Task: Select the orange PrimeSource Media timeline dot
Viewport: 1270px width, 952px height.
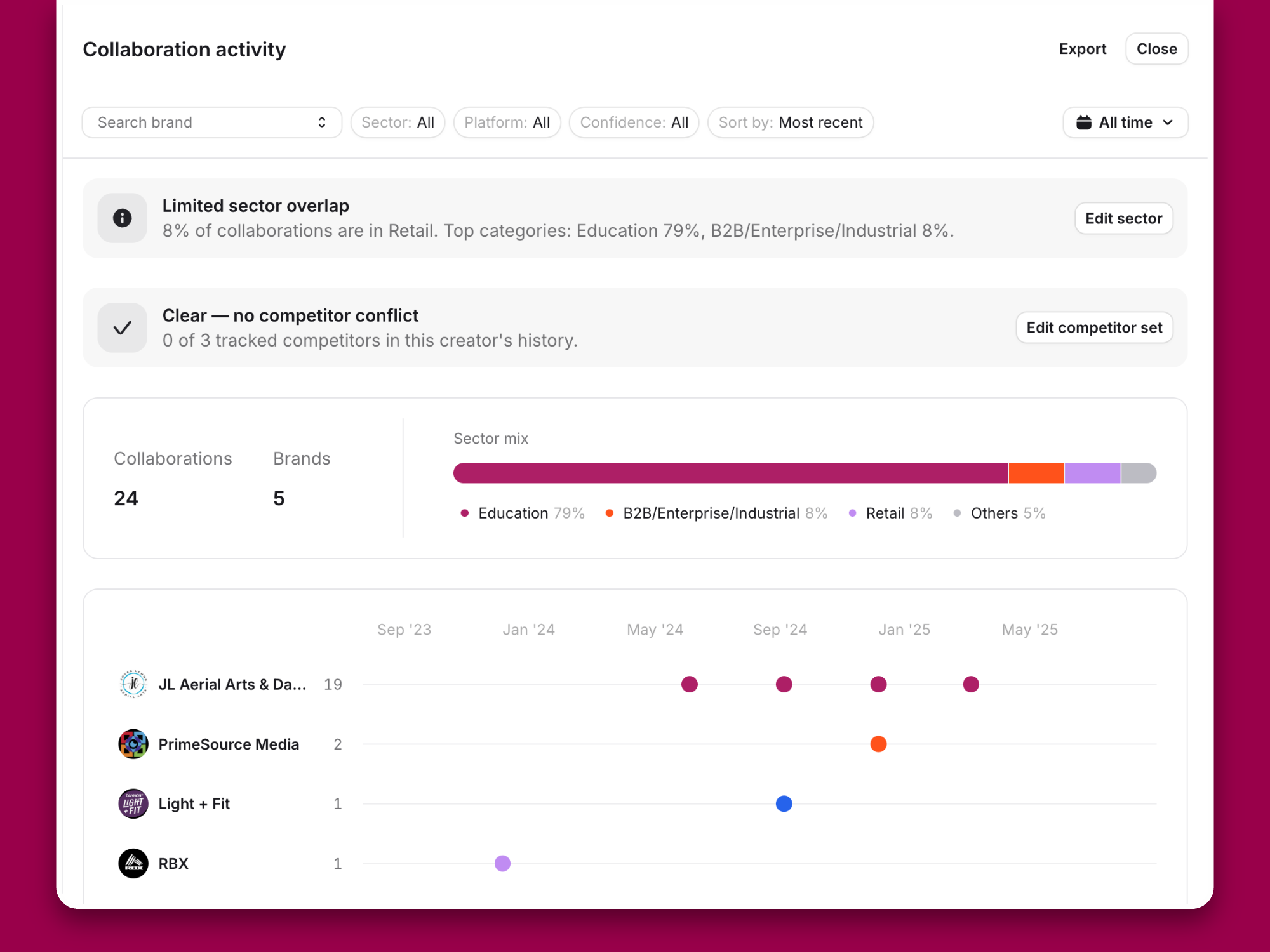Action: [879, 744]
